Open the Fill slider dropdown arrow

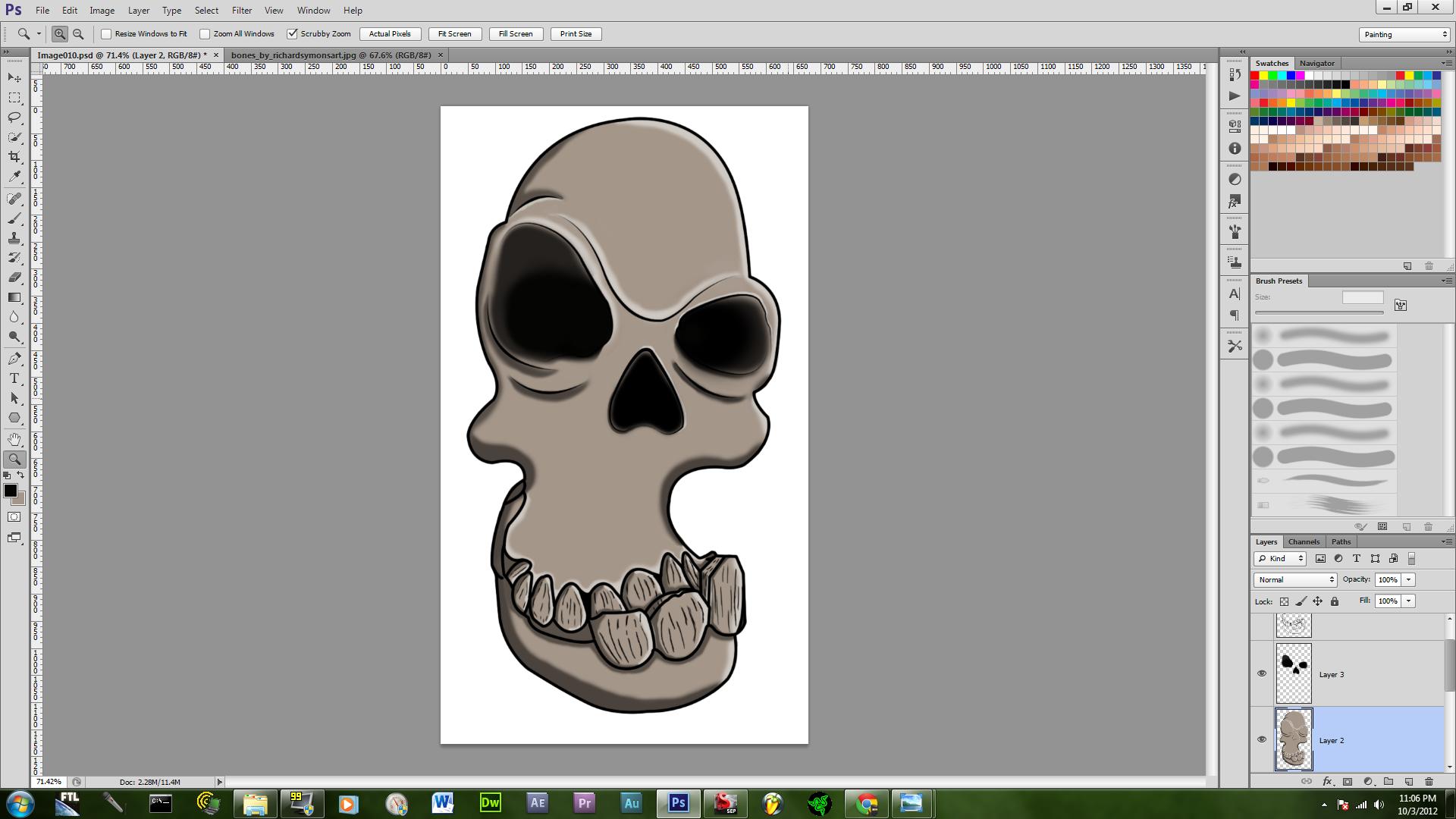[1408, 601]
